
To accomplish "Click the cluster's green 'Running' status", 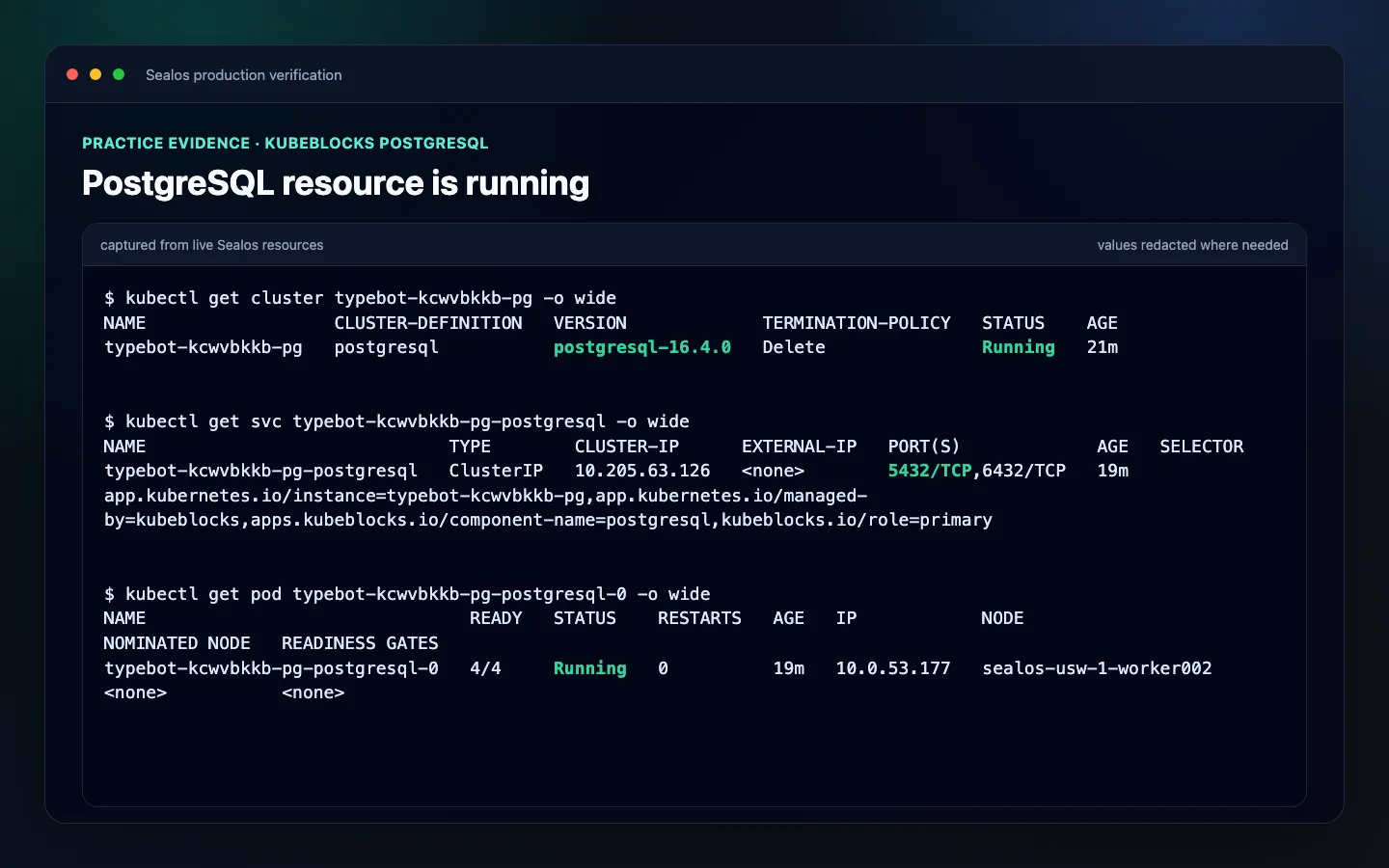I will pos(1019,347).
